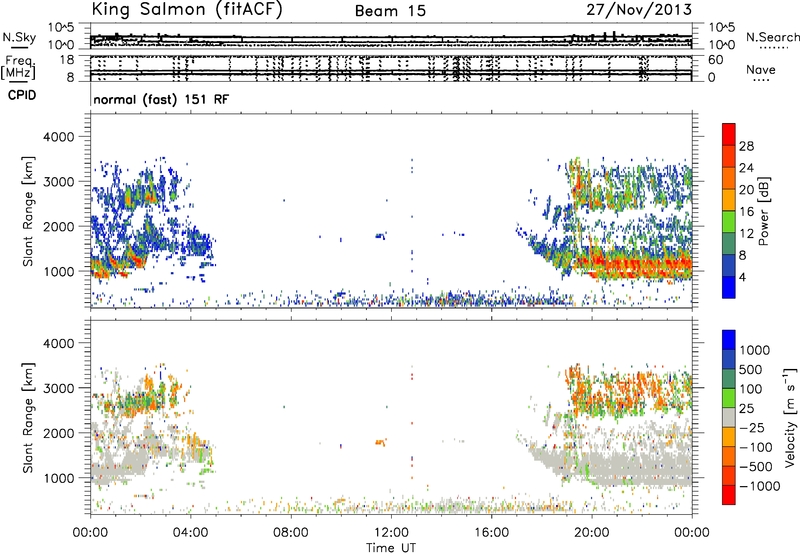Click the 'CPID' label
Viewport: 800px width, 554px height.
[x=22, y=95]
